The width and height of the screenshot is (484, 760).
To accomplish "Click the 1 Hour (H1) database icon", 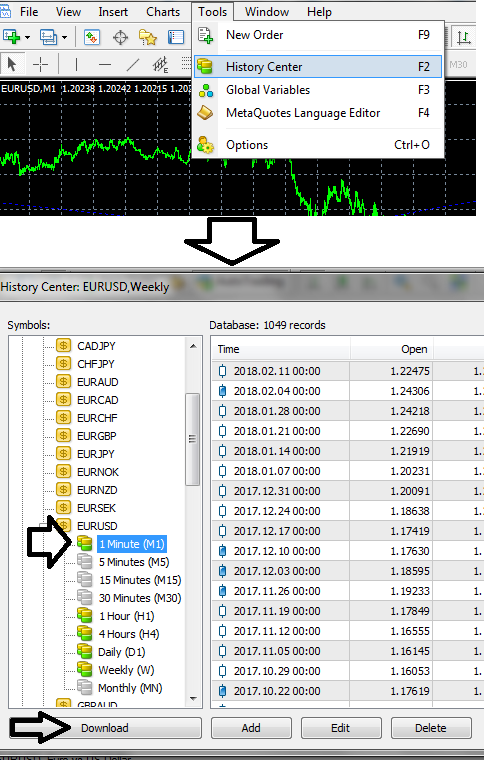I will coord(85,616).
